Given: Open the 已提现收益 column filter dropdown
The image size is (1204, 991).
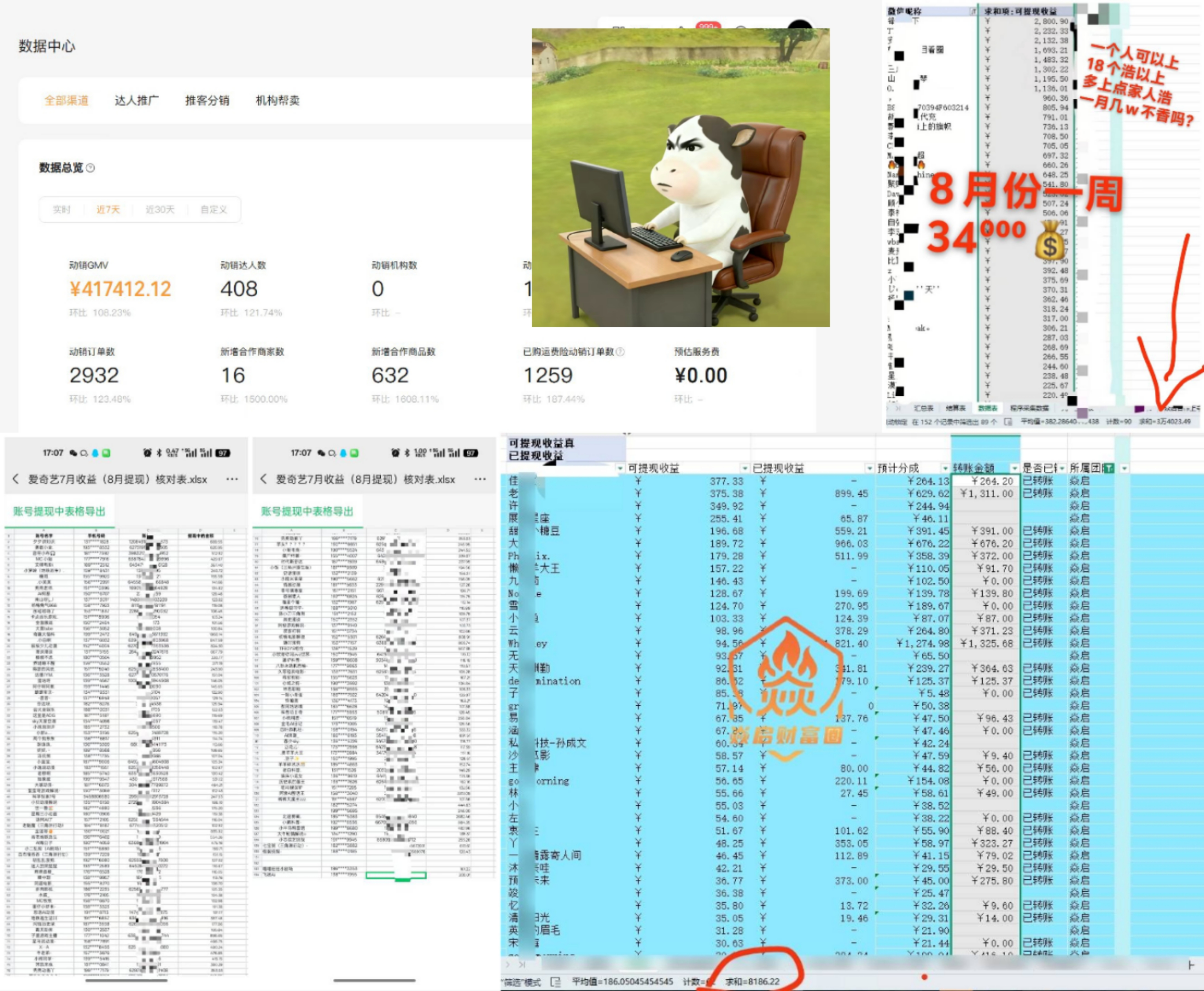Looking at the screenshot, I should (x=870, y=468).
